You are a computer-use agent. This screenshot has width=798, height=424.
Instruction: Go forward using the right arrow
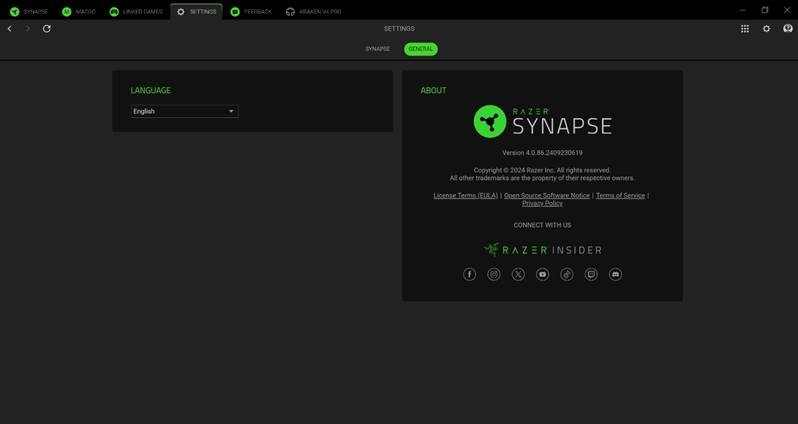[28, 29]
